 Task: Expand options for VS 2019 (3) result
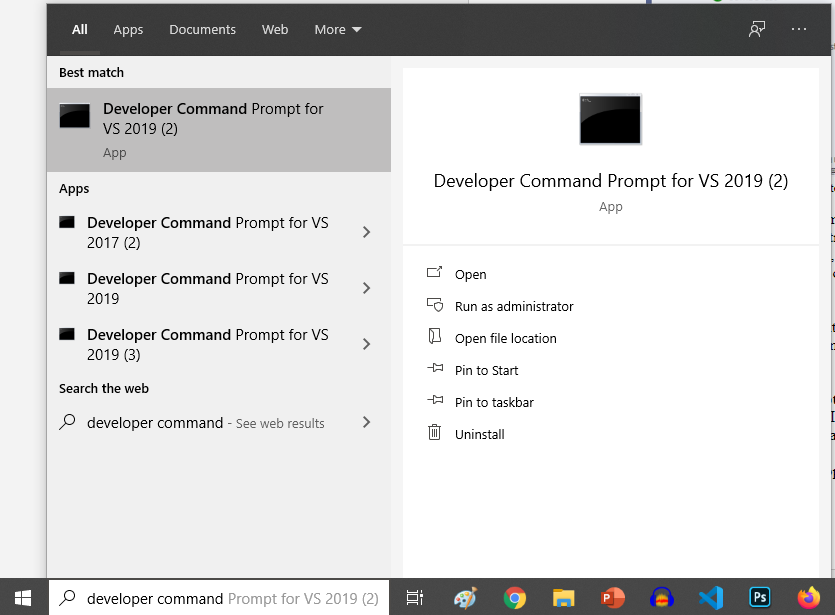tap(366, 344)
